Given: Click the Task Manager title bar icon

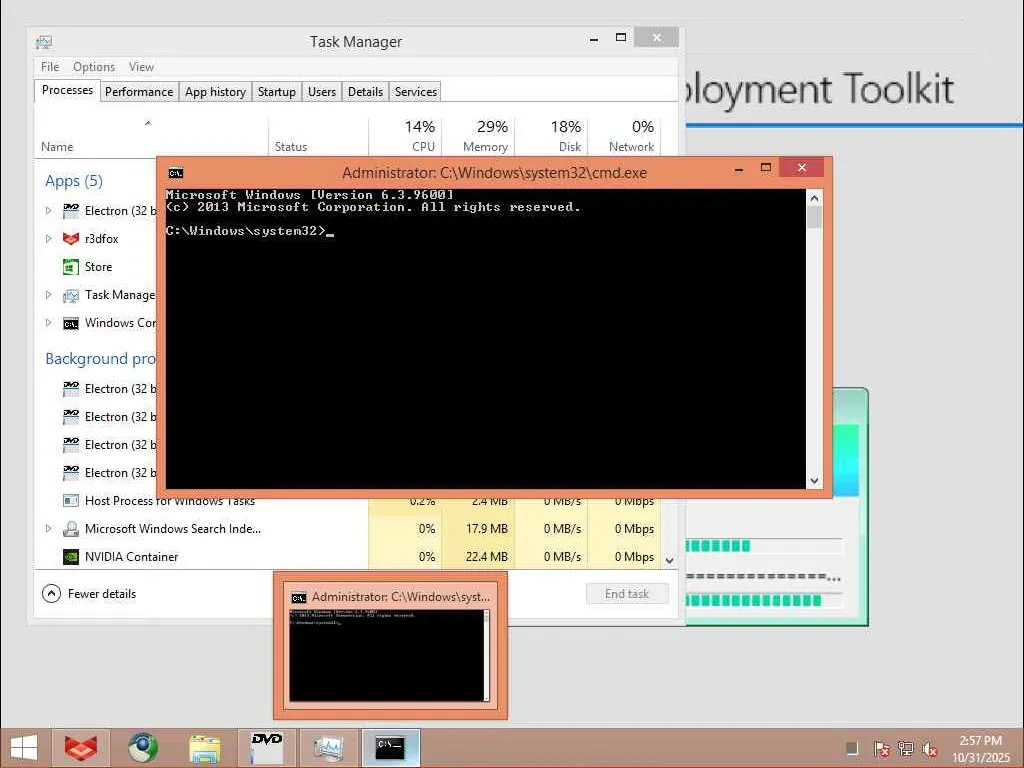Looking at the screenshot, I should click(x=44, y=42).
